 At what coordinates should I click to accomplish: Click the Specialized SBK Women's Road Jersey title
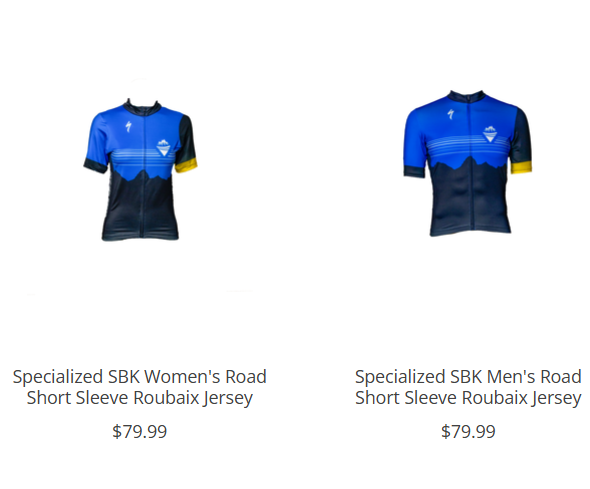coord(140,387)
